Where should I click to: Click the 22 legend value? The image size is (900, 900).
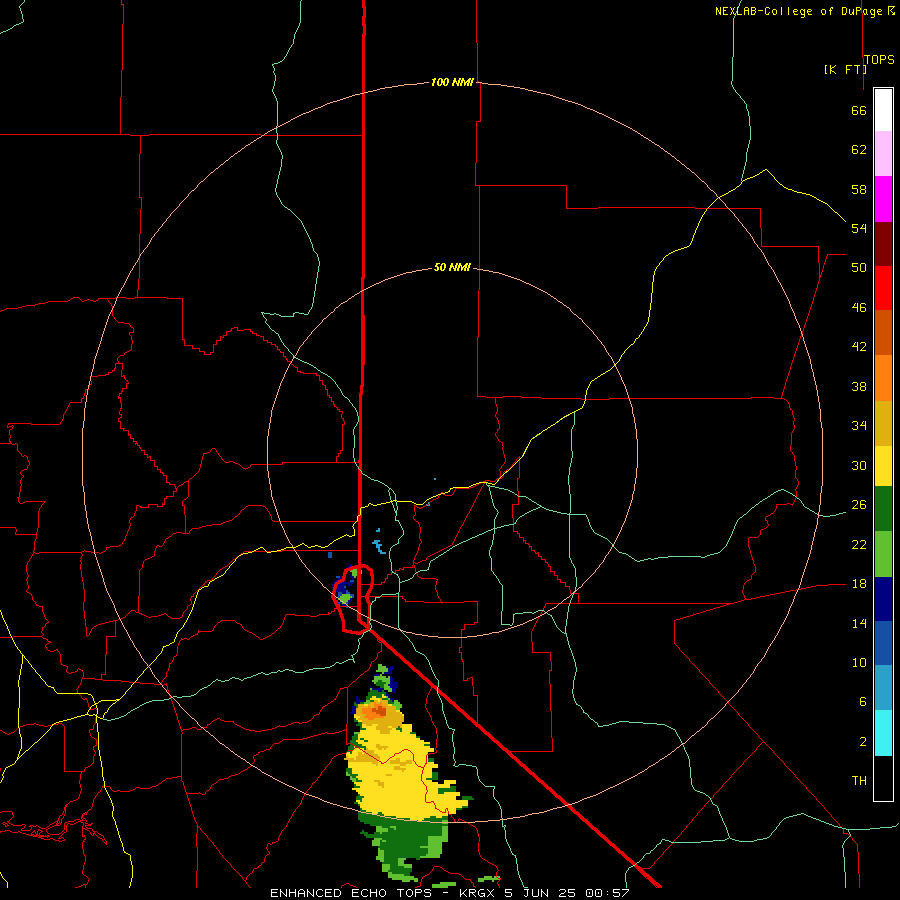pos(859,544)
